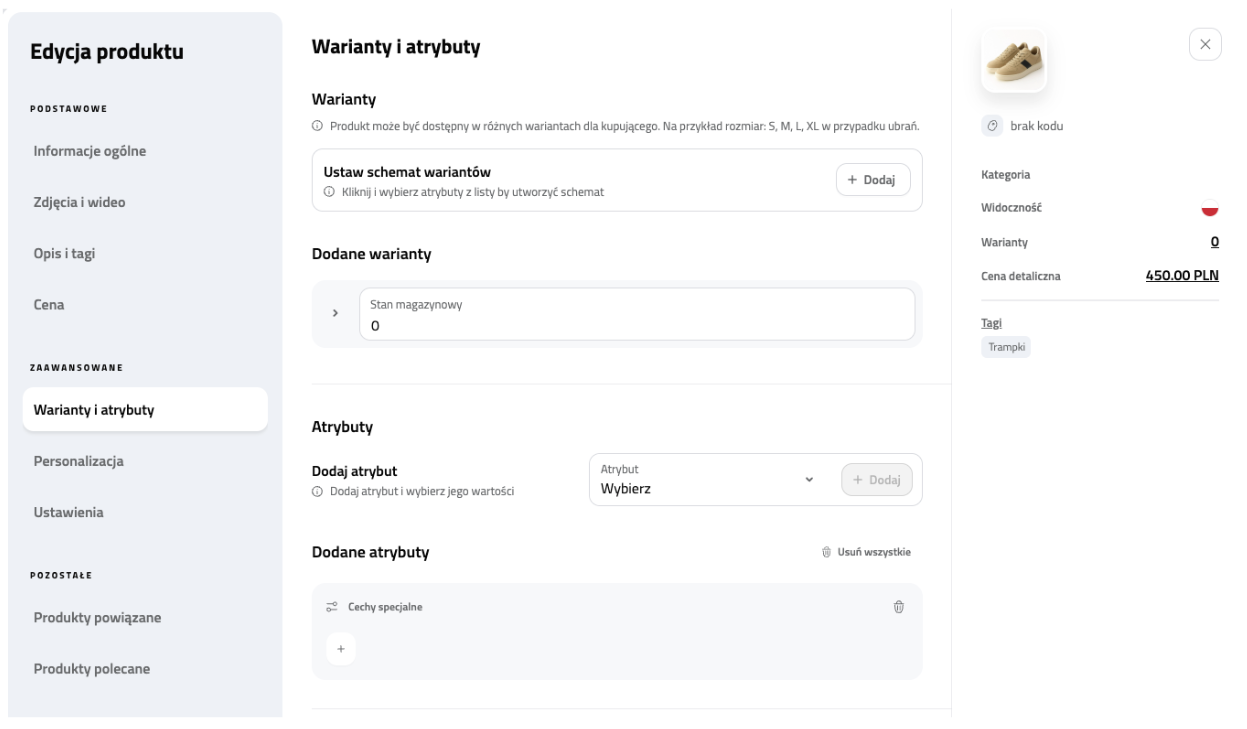1247x729 pixels.
Task: Open the Atrybut Wybierz dropdown
Action: pos(709,480)
